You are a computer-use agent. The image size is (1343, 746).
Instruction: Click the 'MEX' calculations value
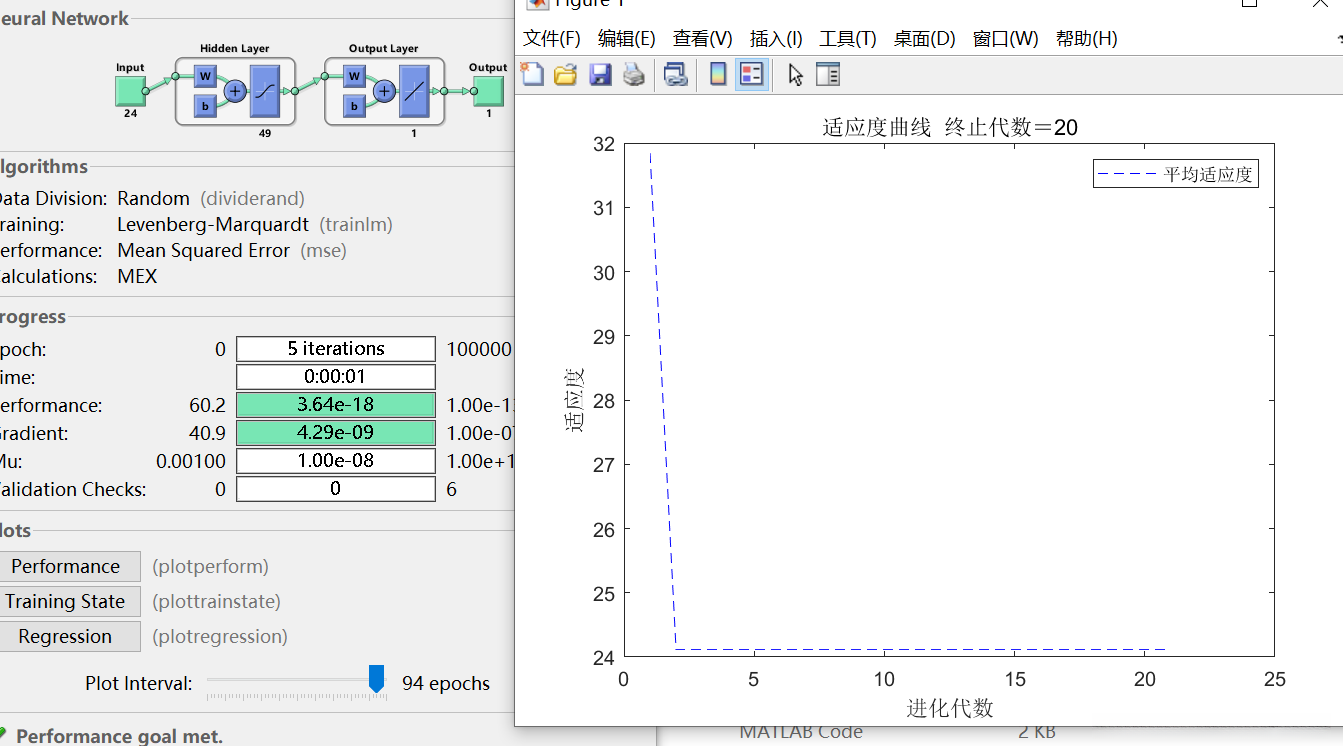tap(137, 277)
